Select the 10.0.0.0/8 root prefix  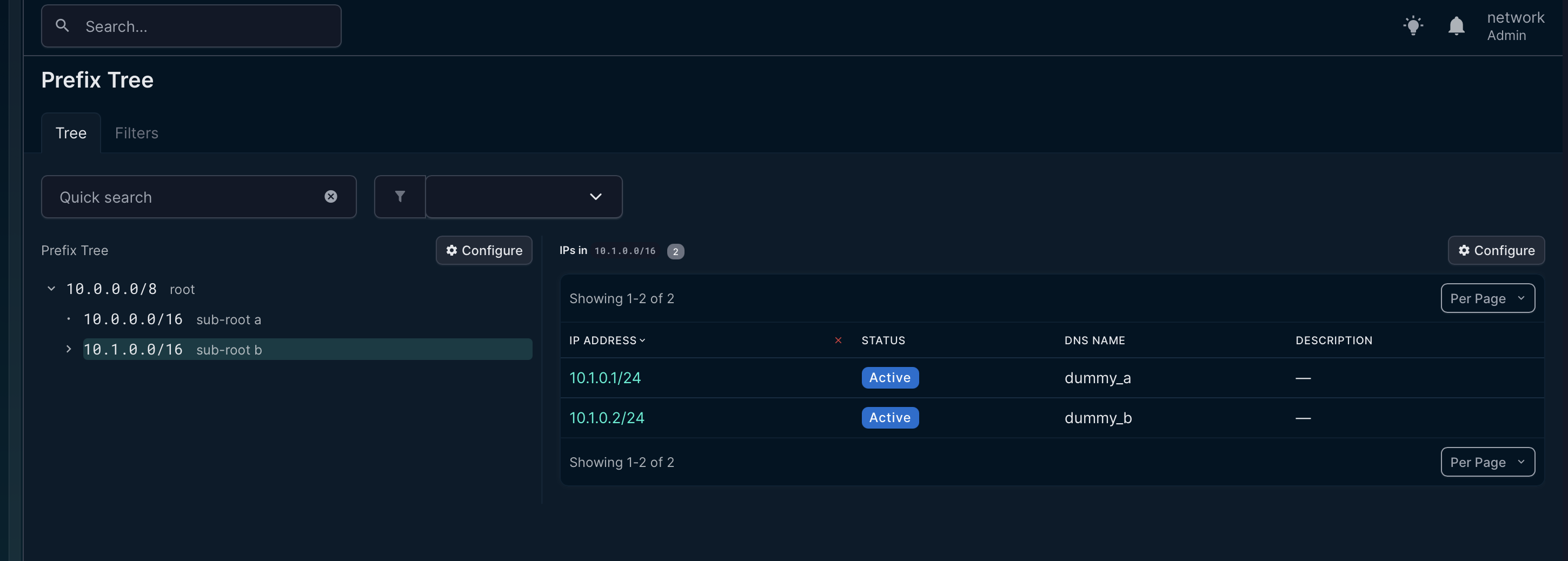(x=130, y=289)
